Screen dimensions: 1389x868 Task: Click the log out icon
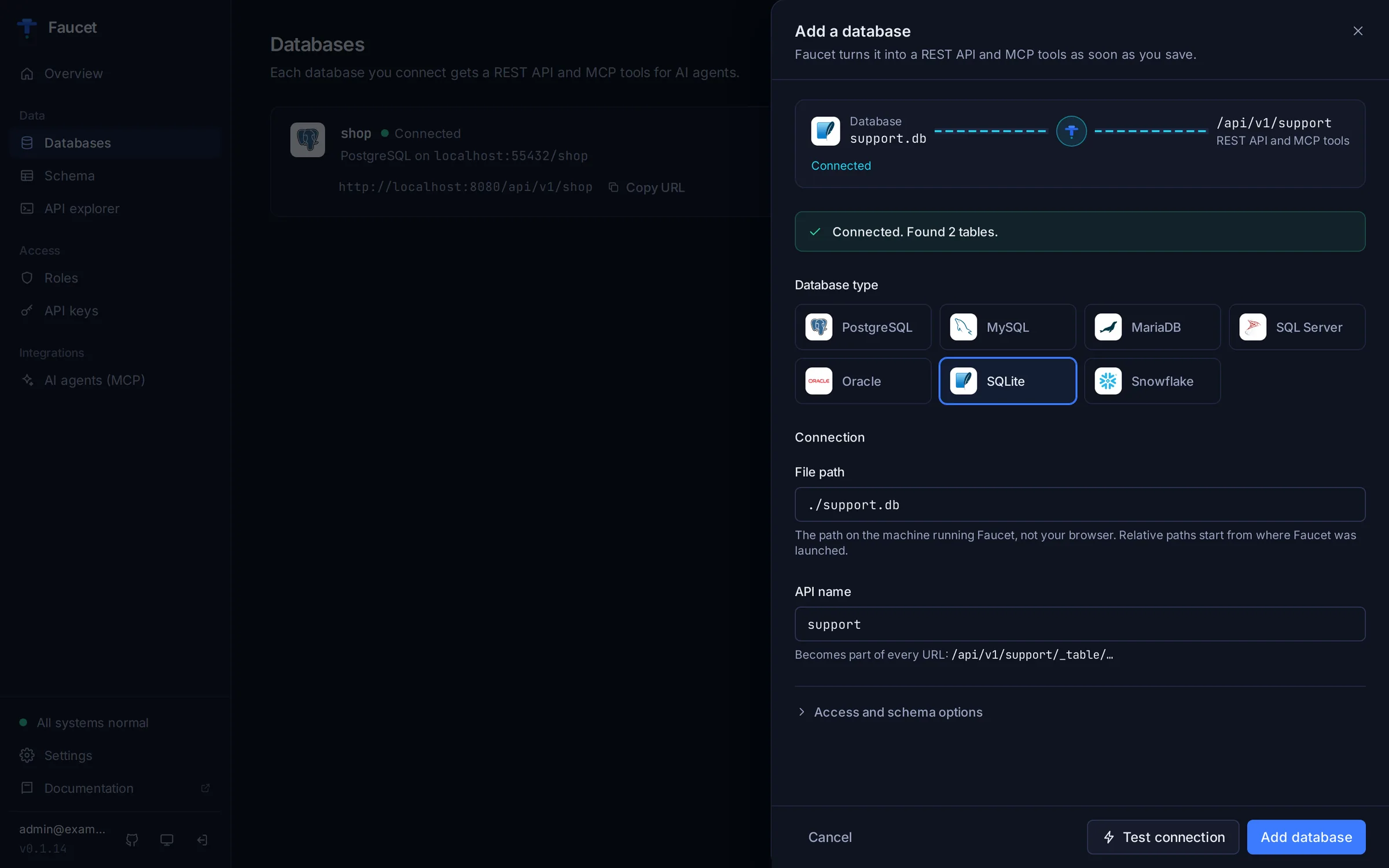click(x=202, y=840)
